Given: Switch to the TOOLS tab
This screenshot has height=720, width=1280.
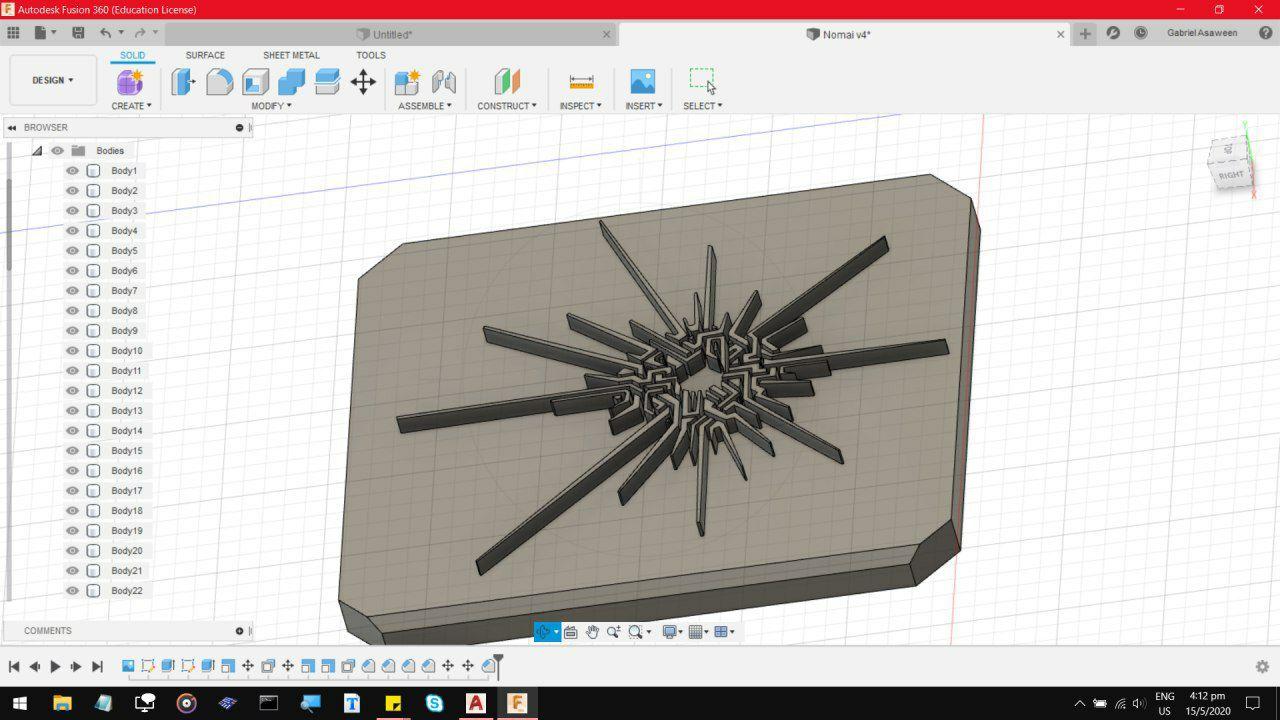Looking at the screenshot, I should coord(371,55).
